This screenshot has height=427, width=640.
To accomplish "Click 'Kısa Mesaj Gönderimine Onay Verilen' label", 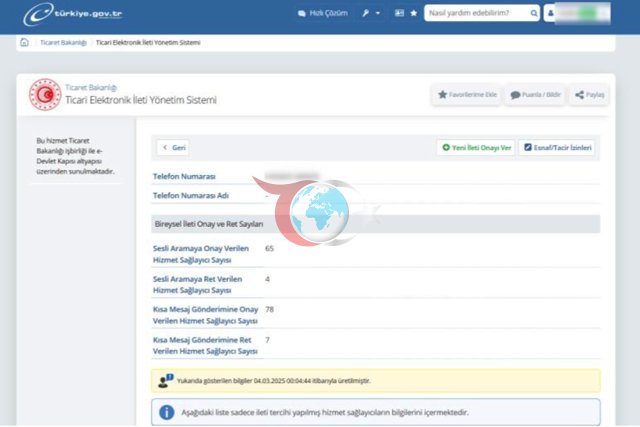I will (205, 315).
